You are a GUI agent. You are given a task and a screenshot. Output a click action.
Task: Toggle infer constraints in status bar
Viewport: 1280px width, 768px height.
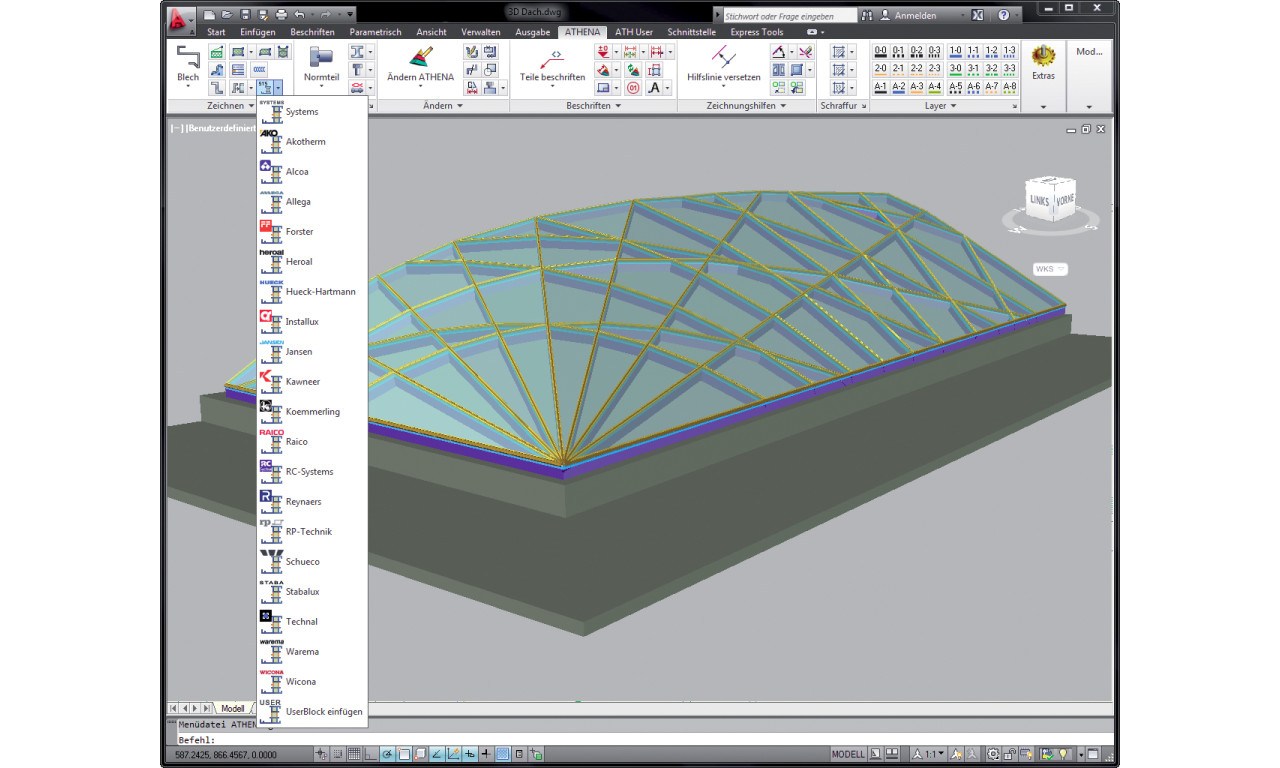coord(321,754)
